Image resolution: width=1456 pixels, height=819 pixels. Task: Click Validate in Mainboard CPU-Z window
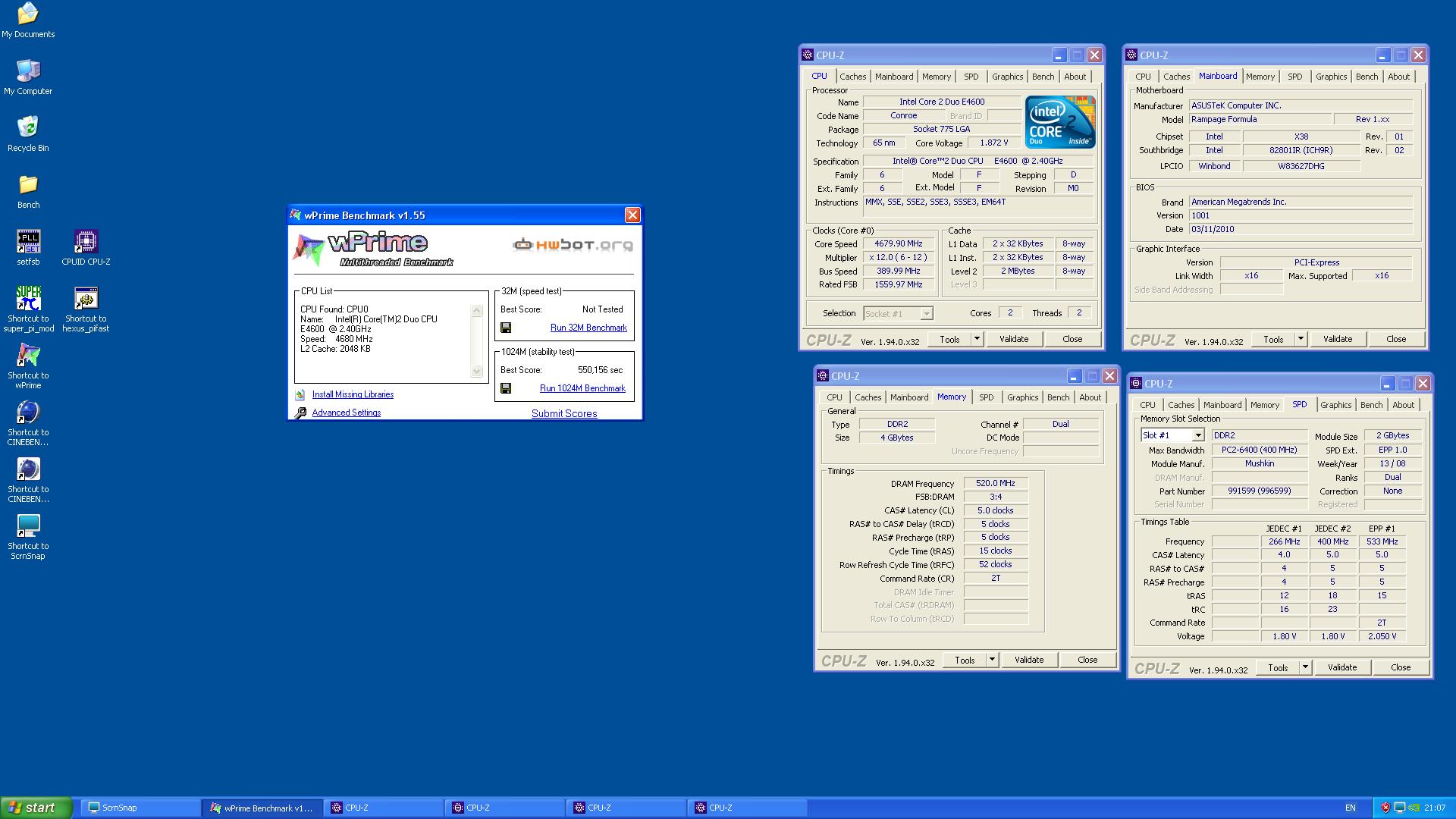[1337, 339]
